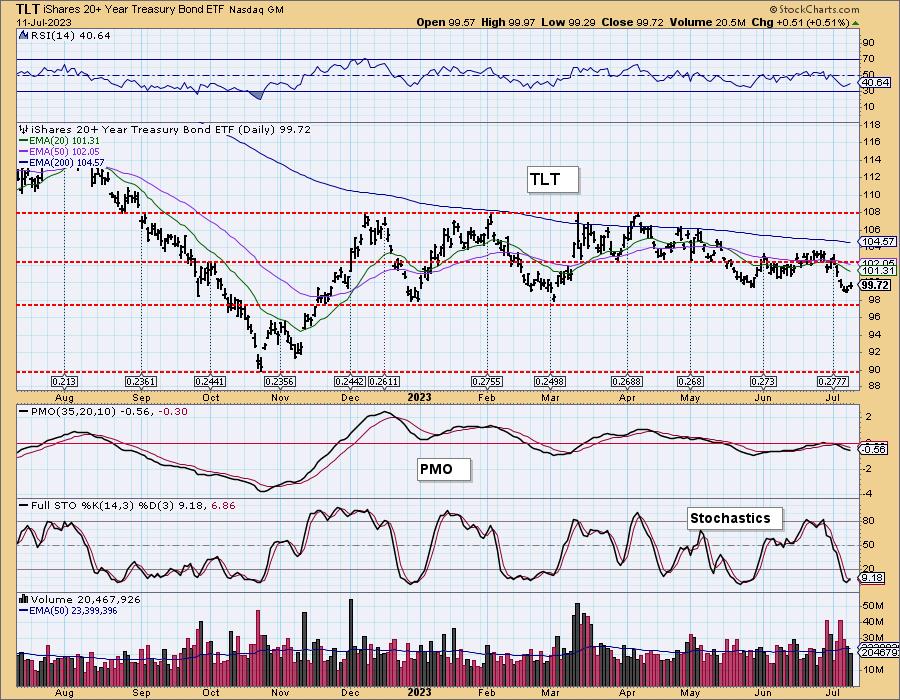Click the "Close 99.72" value
900x700 pixels.
pyautogui.click(x=633, y=22)
